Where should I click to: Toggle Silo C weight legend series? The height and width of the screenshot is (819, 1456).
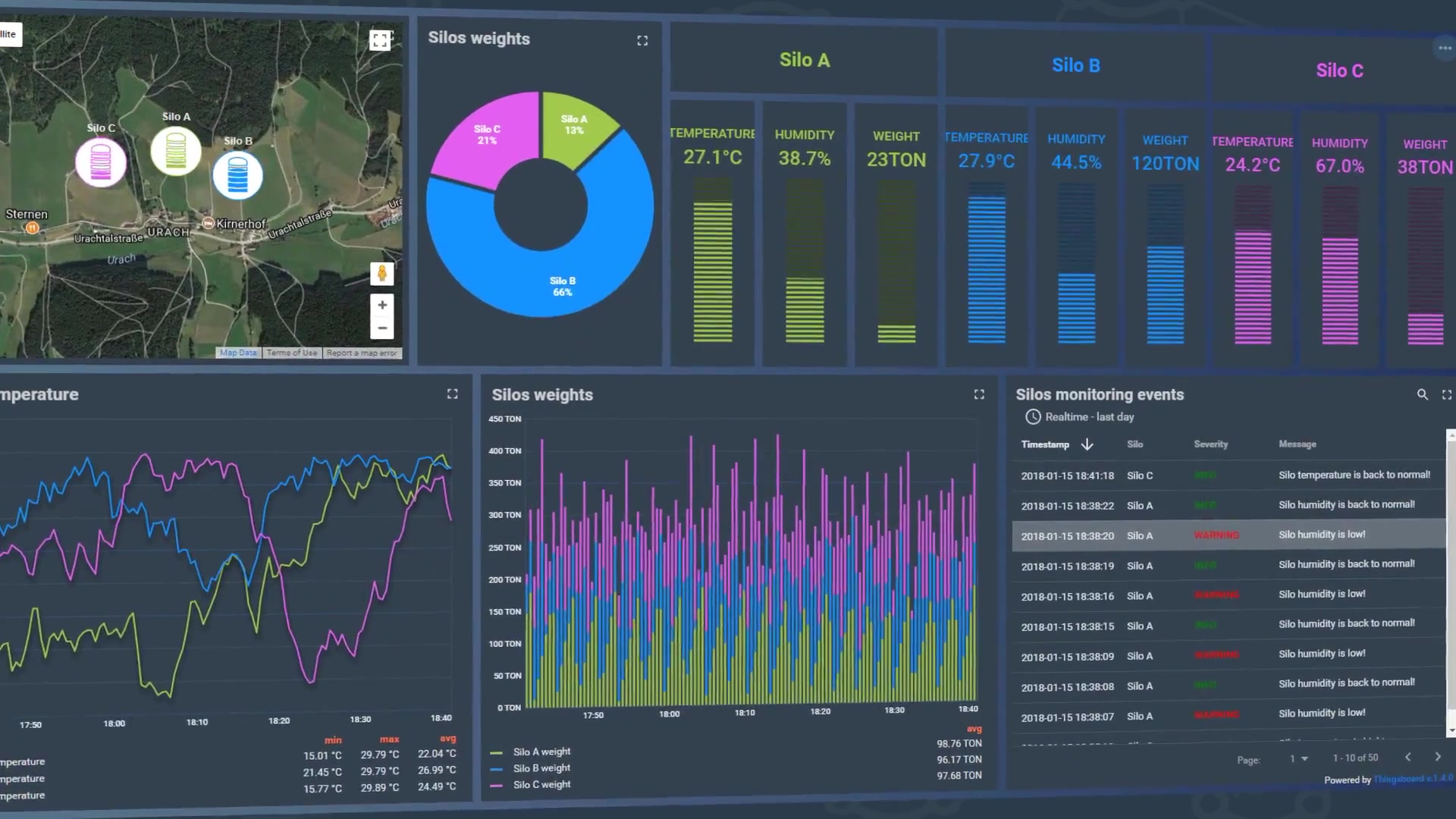click(x=541, y=785)
